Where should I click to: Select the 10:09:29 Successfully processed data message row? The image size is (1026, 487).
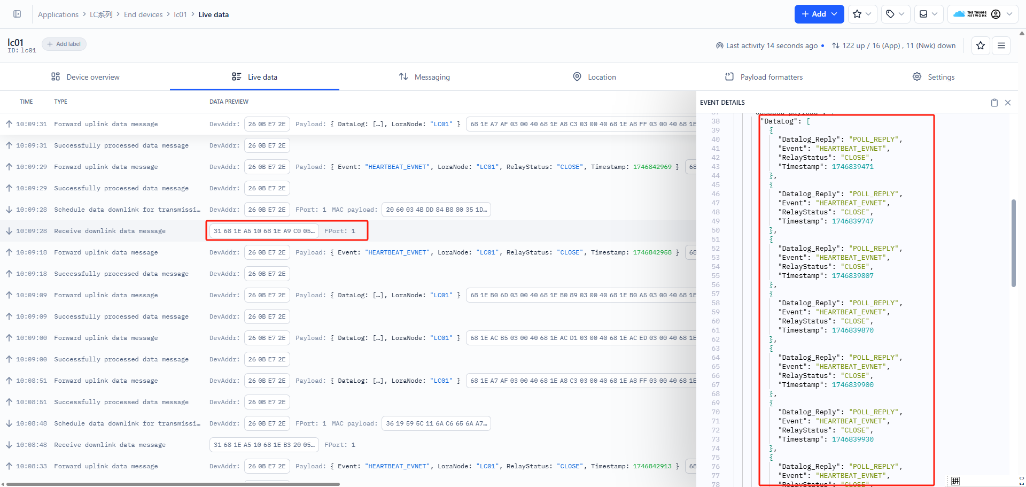click(x=347, y=188)
